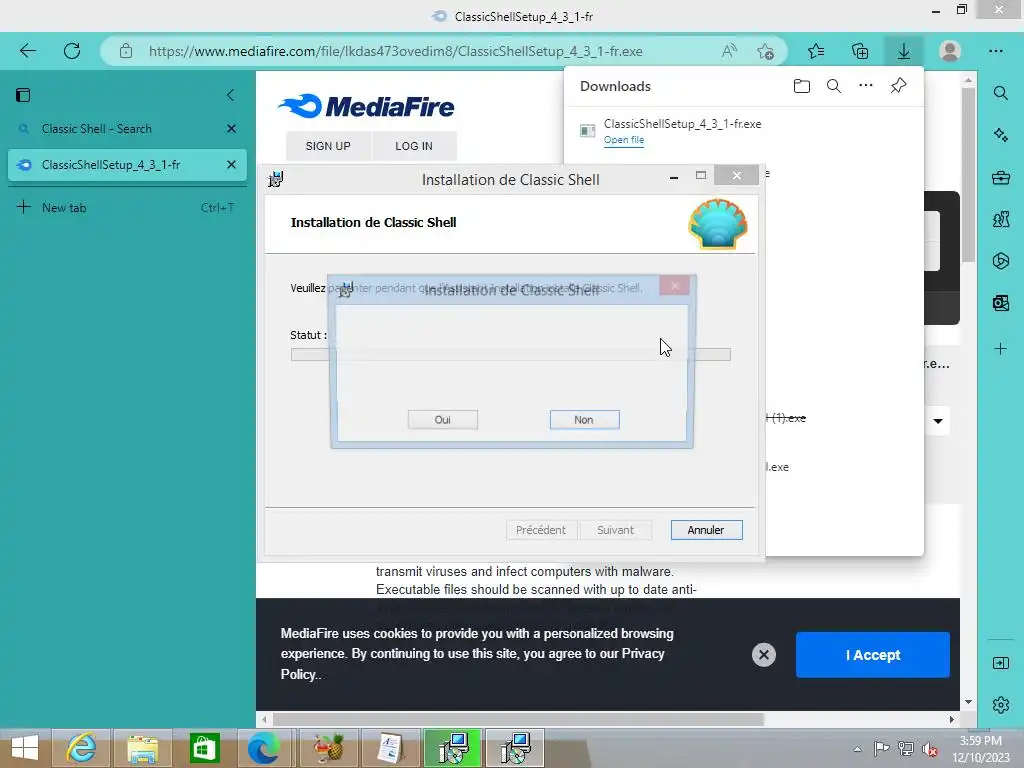This screenshot has height=768, width=1024.
Task: Open Edge Settings and more menu
Action: pos(995,51)
